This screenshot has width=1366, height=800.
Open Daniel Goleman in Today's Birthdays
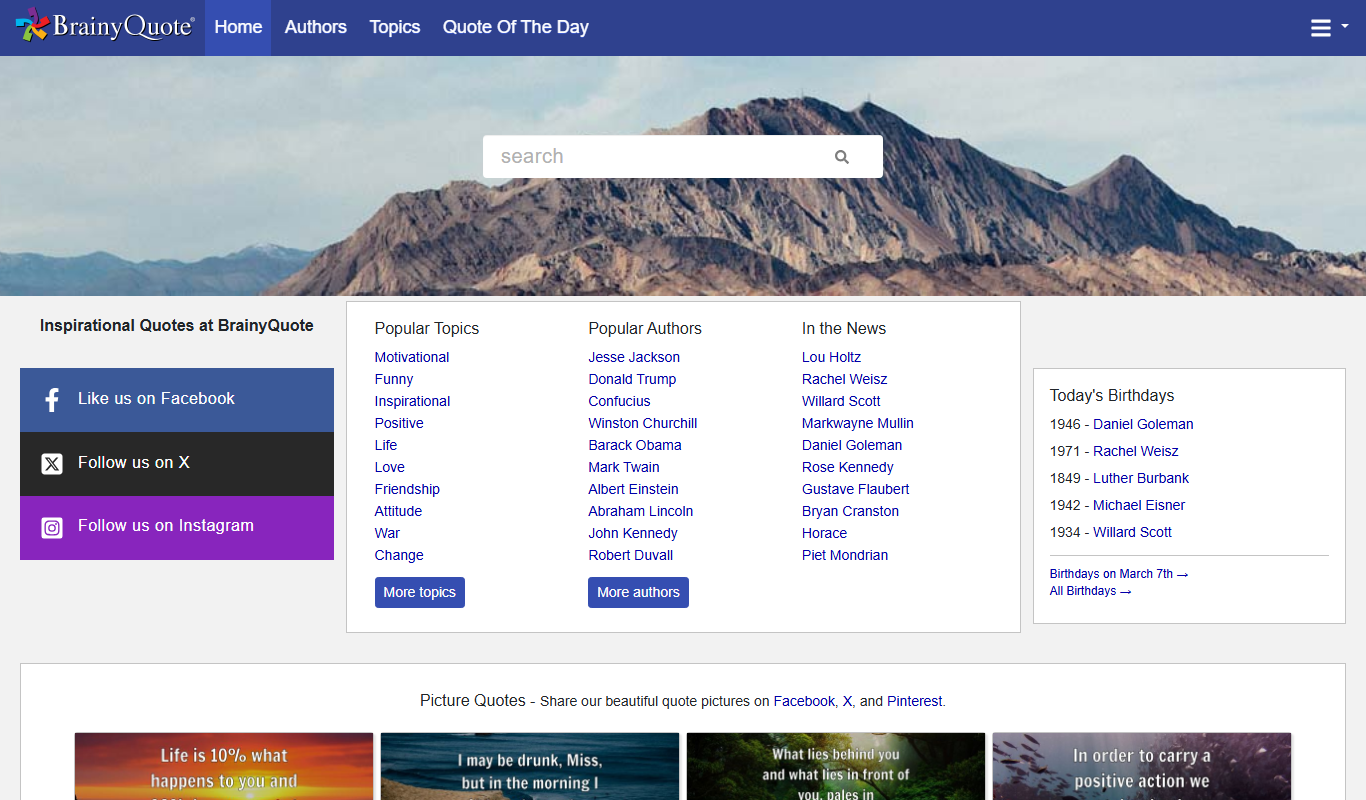click(x=1143, y=424)
